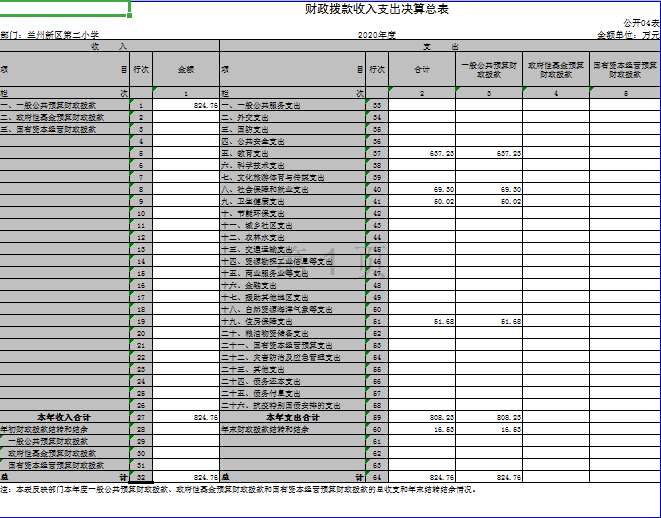
Task: Click the 收入 section header
Action: point(108,46)
